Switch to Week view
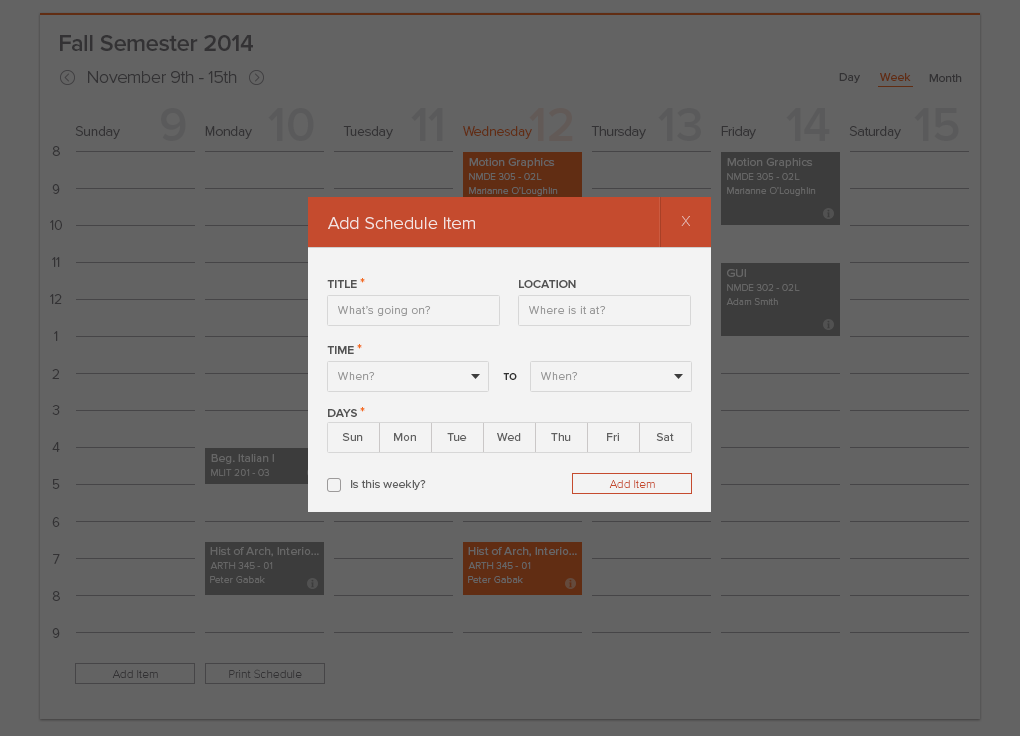Screen dimensions: 1020x736 895,77
